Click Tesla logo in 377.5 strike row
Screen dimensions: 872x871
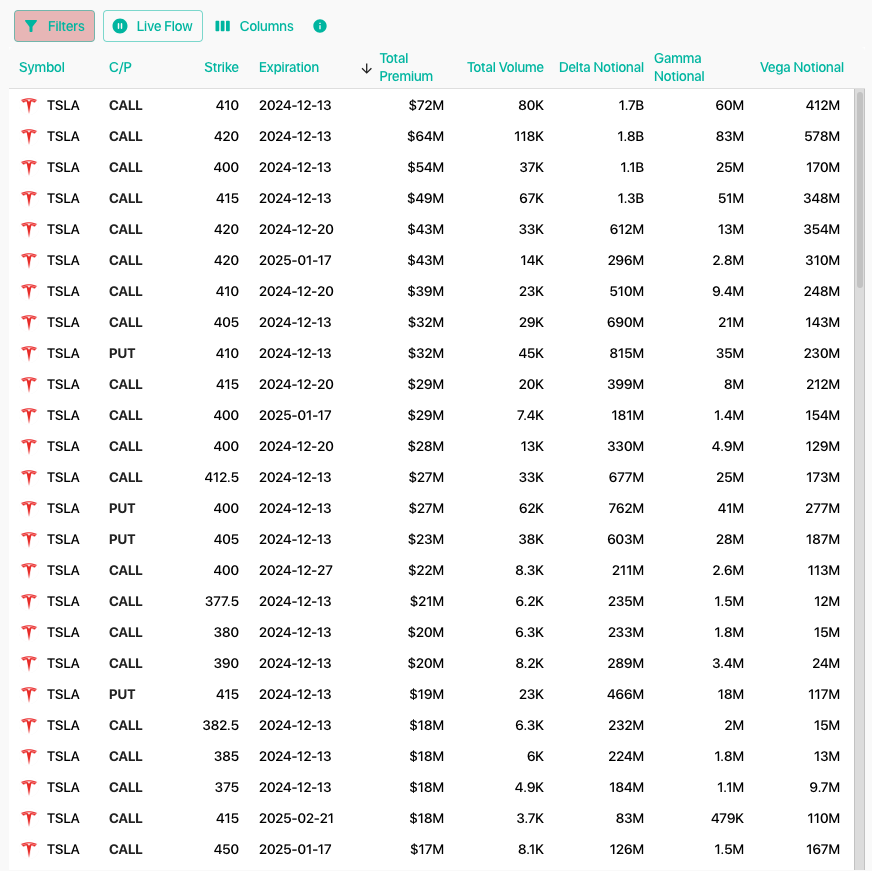tap(29, 601)
